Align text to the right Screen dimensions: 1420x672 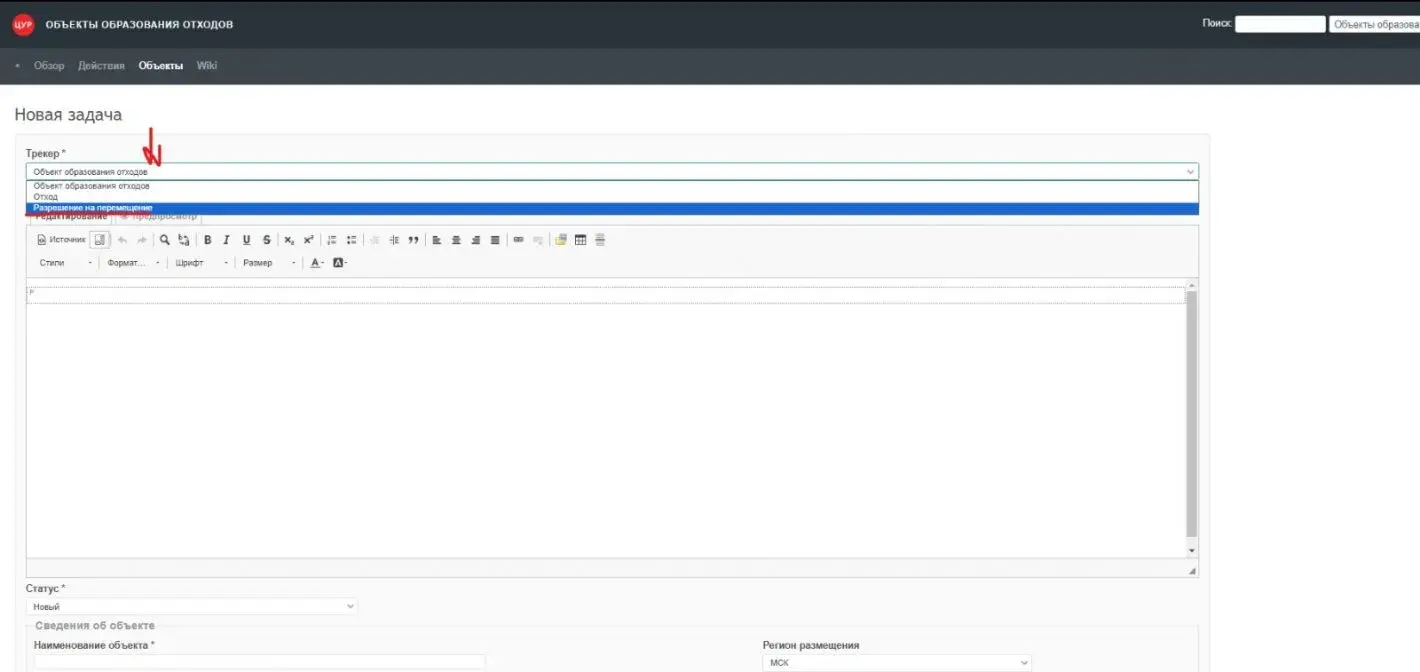coord(476,240)
